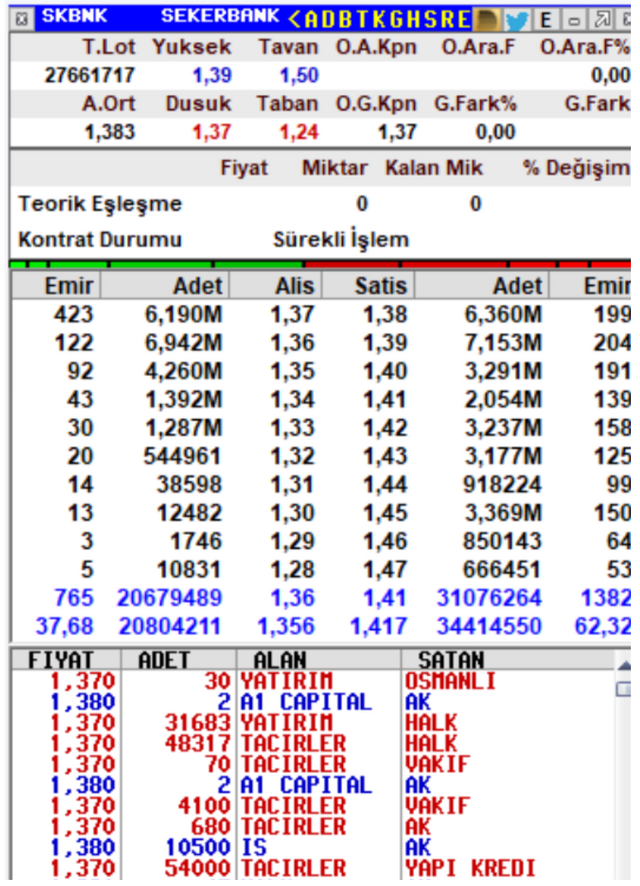Viewport: 640px width, 886px height.
Task: Click the YAPI KREDI seller entry
Action: [469, 868]
